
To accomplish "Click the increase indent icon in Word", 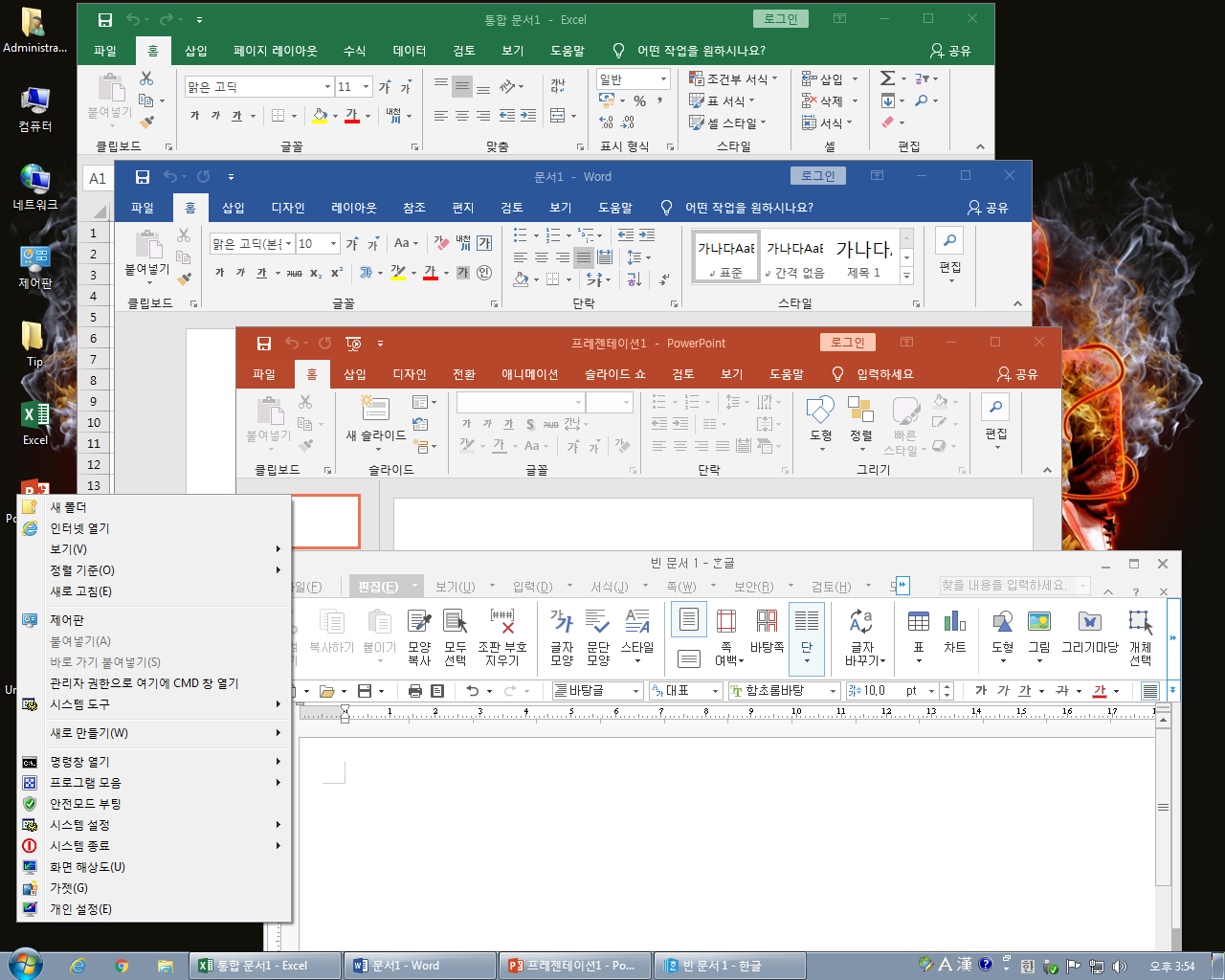I will [648, 235].
